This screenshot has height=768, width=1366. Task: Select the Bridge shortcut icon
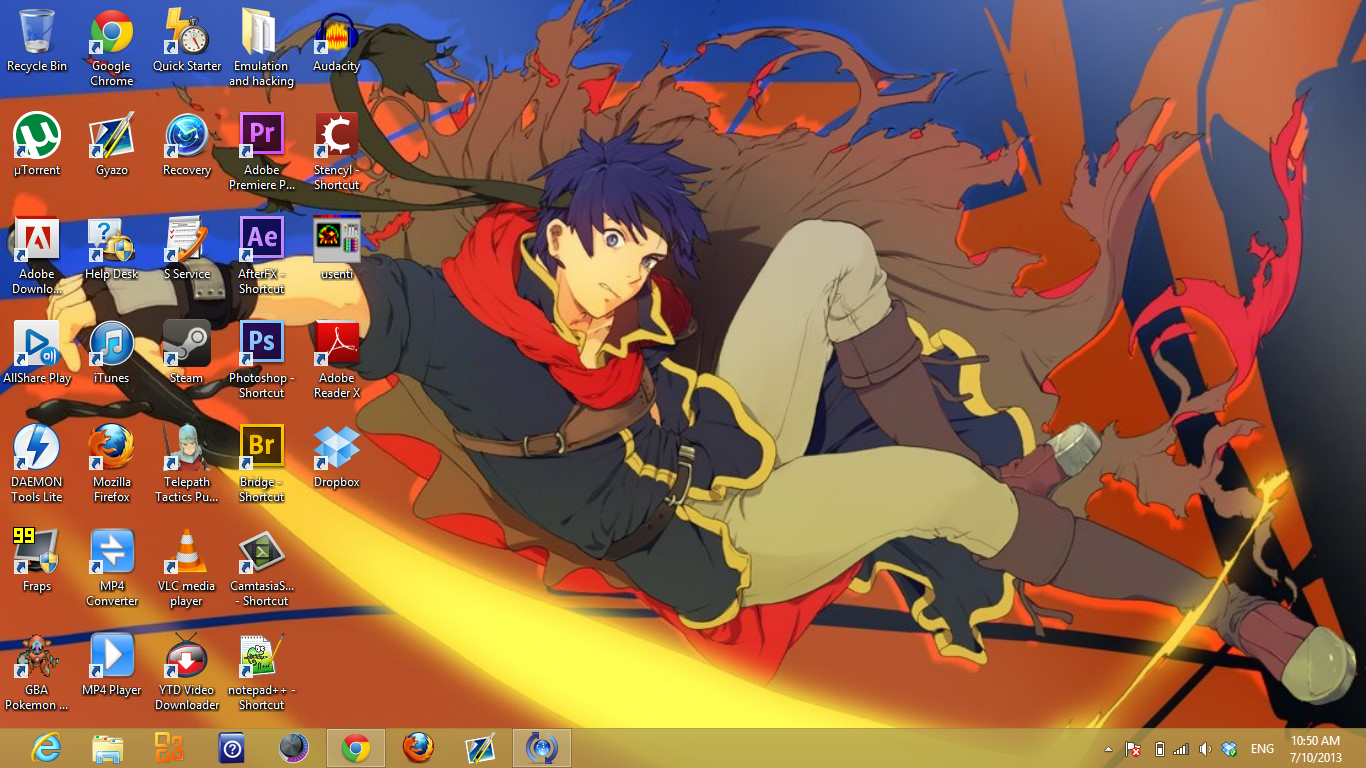coord(262,464)
